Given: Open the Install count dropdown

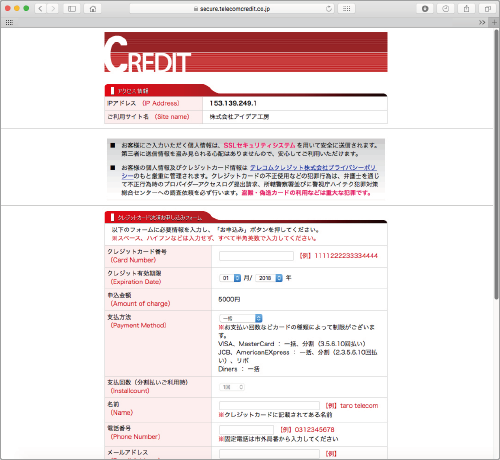Looking at the screenshot, I should (232, 387).
